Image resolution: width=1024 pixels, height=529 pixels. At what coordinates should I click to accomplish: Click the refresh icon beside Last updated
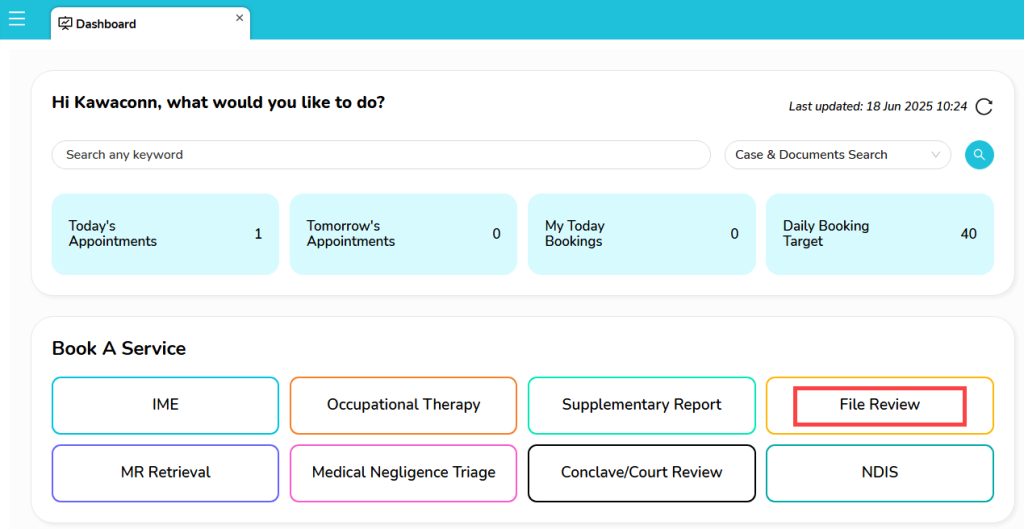984,106
